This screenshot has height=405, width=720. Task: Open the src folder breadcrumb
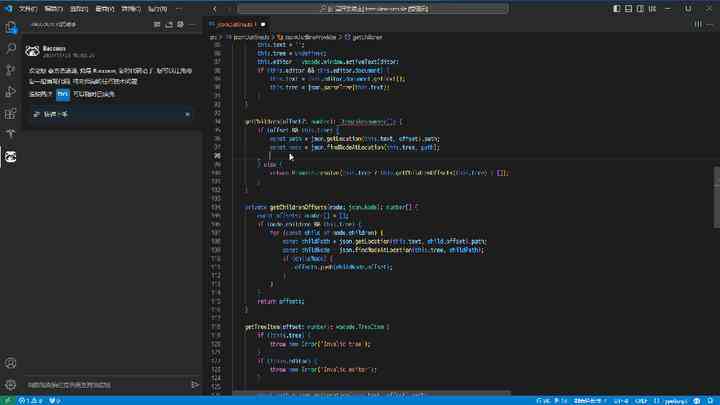(x=213, y=37)
